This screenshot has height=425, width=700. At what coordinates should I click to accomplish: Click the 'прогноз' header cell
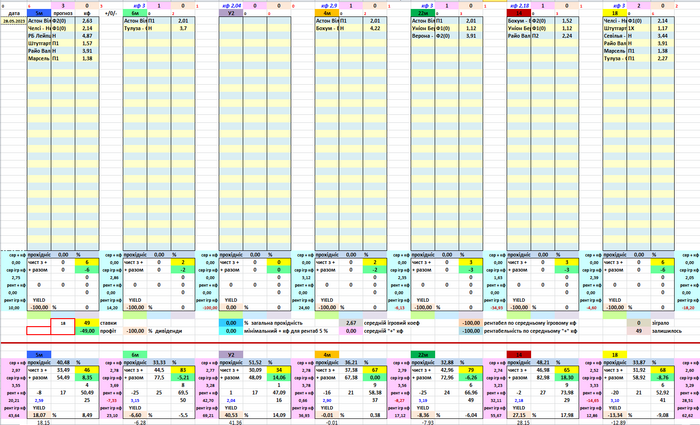[x=63, y=13]
